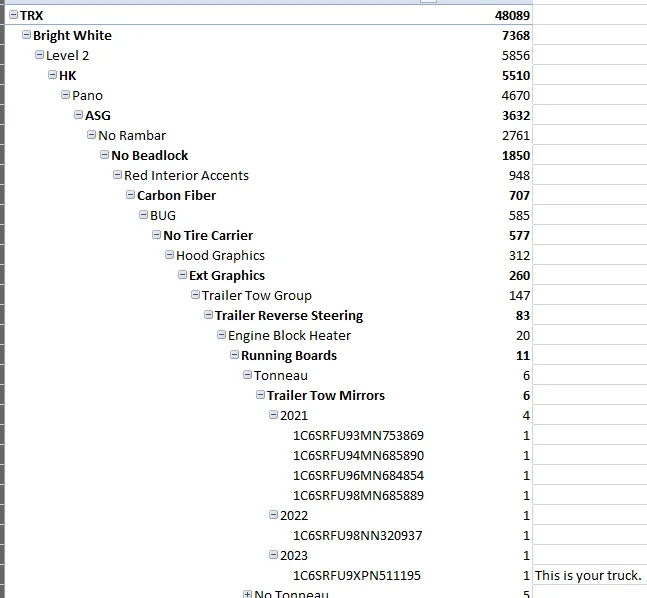
Task: Click the Trailer Reverse Steering count 83
Action: tap(523, 315)
